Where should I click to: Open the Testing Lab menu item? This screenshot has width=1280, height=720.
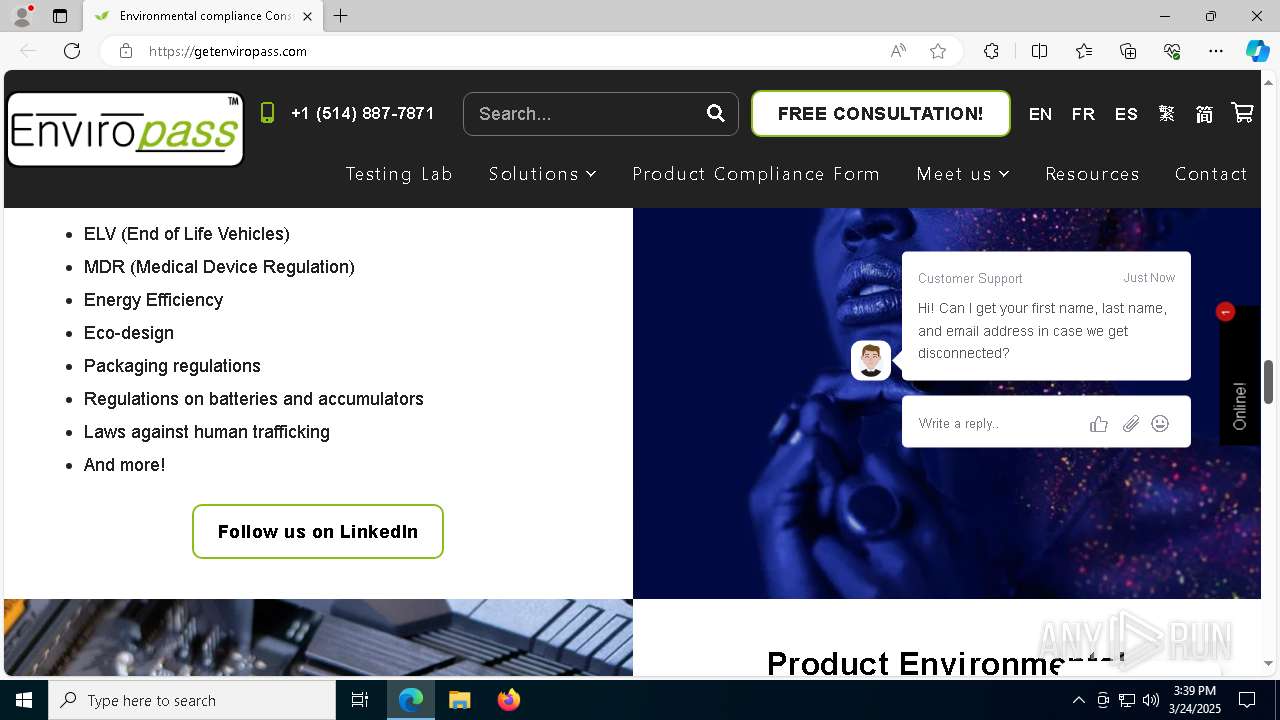pyautogui.click(x=399, y=174)
